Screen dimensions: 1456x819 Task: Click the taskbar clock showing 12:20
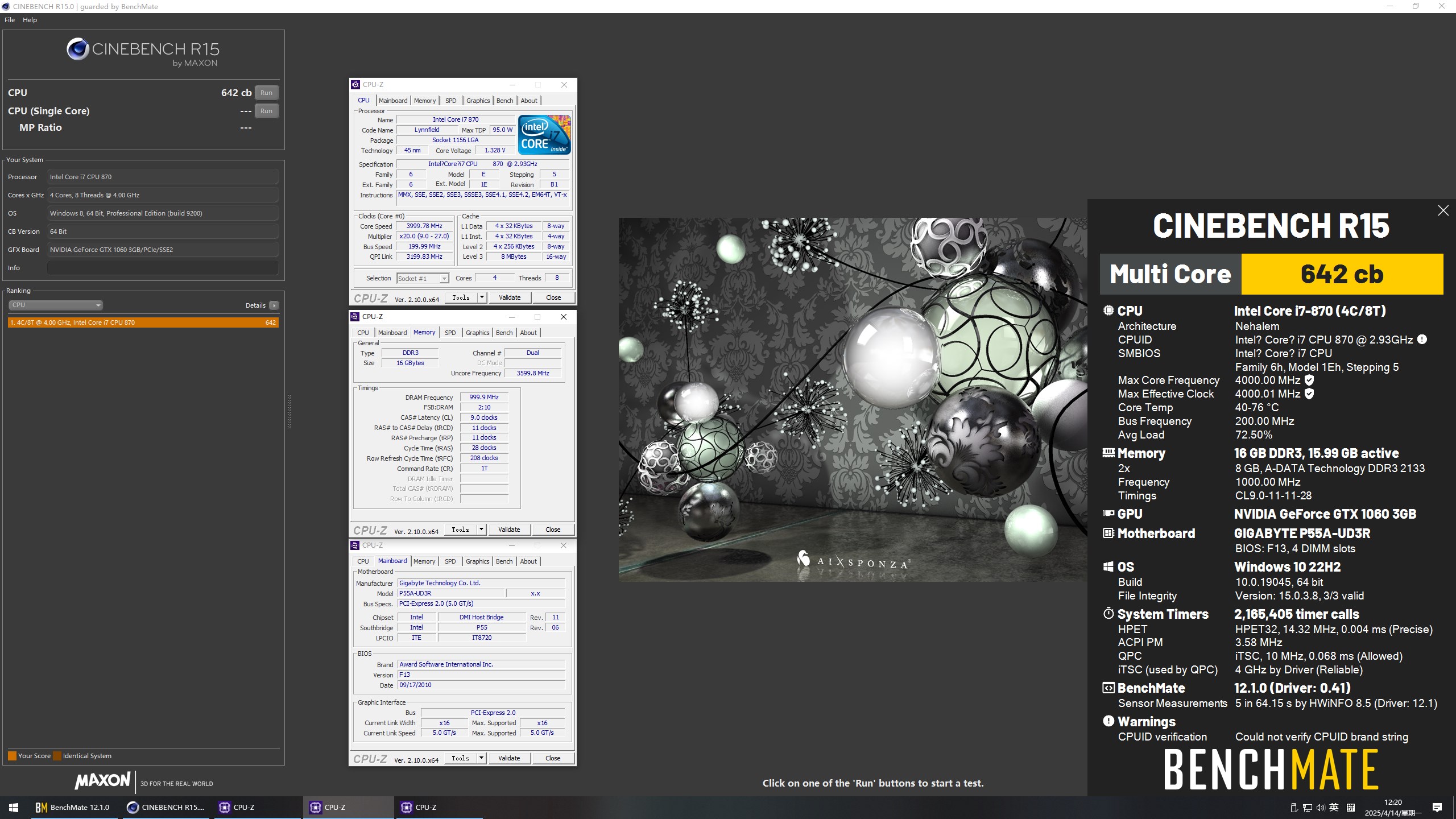1393,808
